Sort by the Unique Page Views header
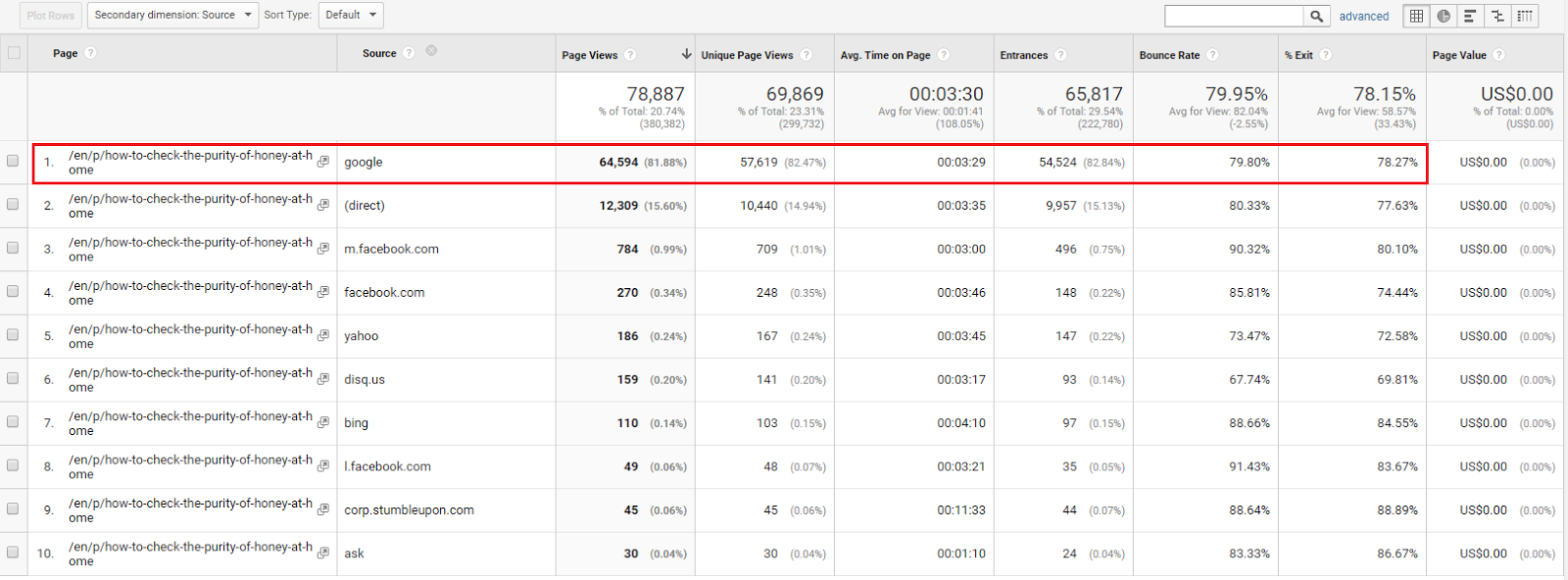The width and height of the screenshot is (1568, 580). [x=747, y=55]
